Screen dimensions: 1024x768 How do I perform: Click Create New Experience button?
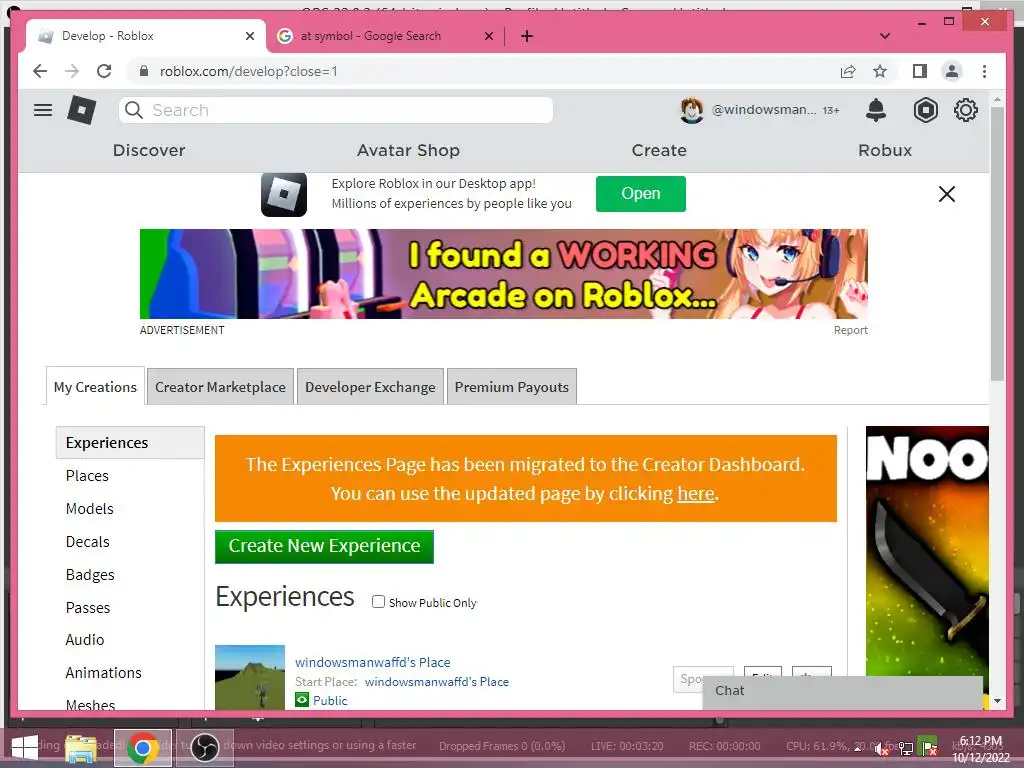click(x=324, y=547)
